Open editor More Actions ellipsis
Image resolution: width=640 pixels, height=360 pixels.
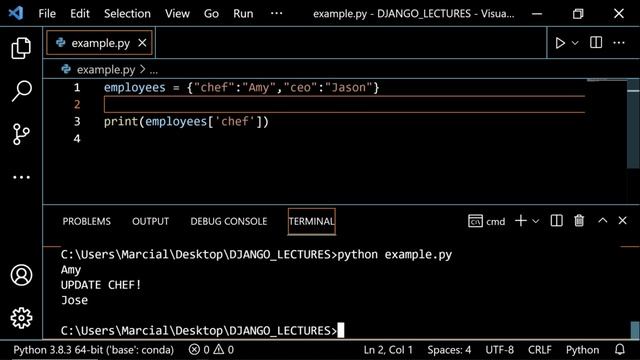[619, 42]
